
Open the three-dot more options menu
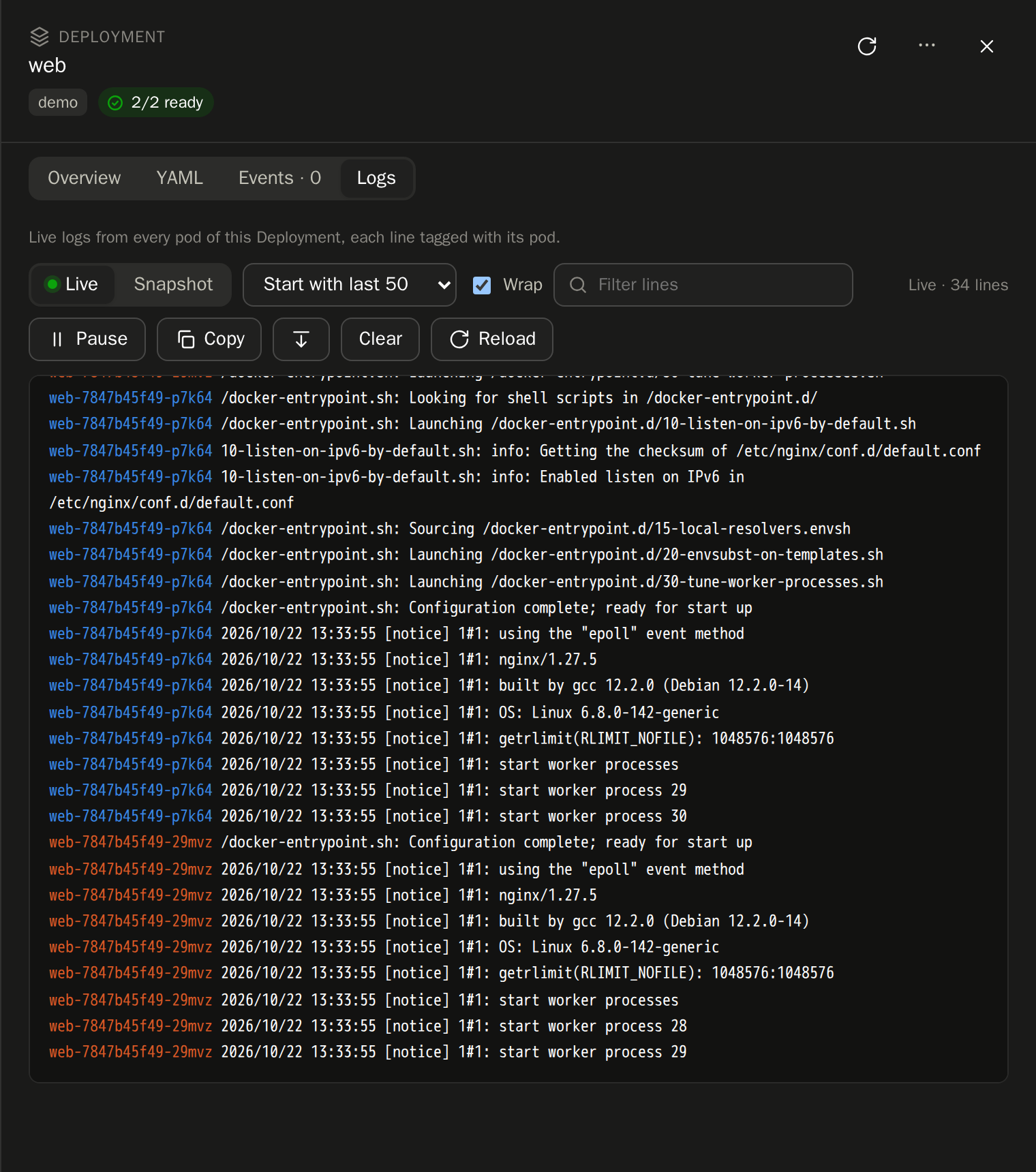coord(926,46)
